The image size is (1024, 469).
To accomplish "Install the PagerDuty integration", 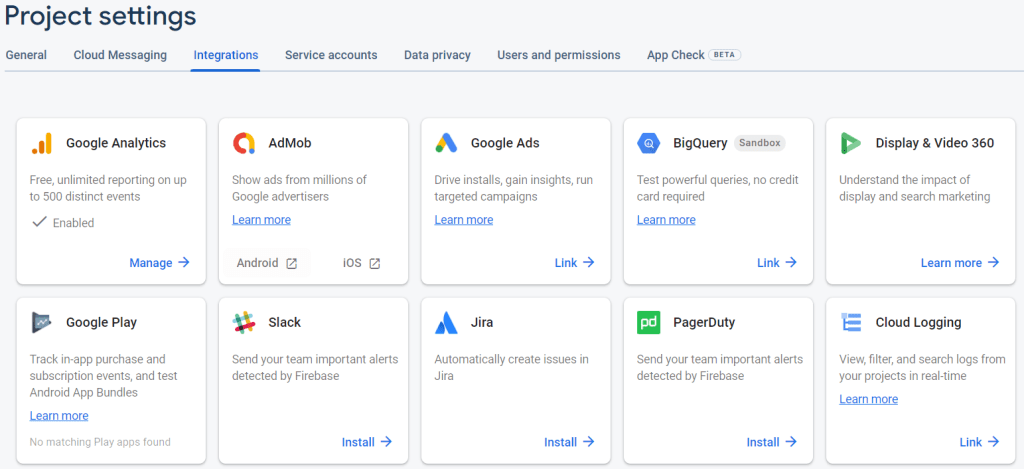I will (x=772, y=442).
